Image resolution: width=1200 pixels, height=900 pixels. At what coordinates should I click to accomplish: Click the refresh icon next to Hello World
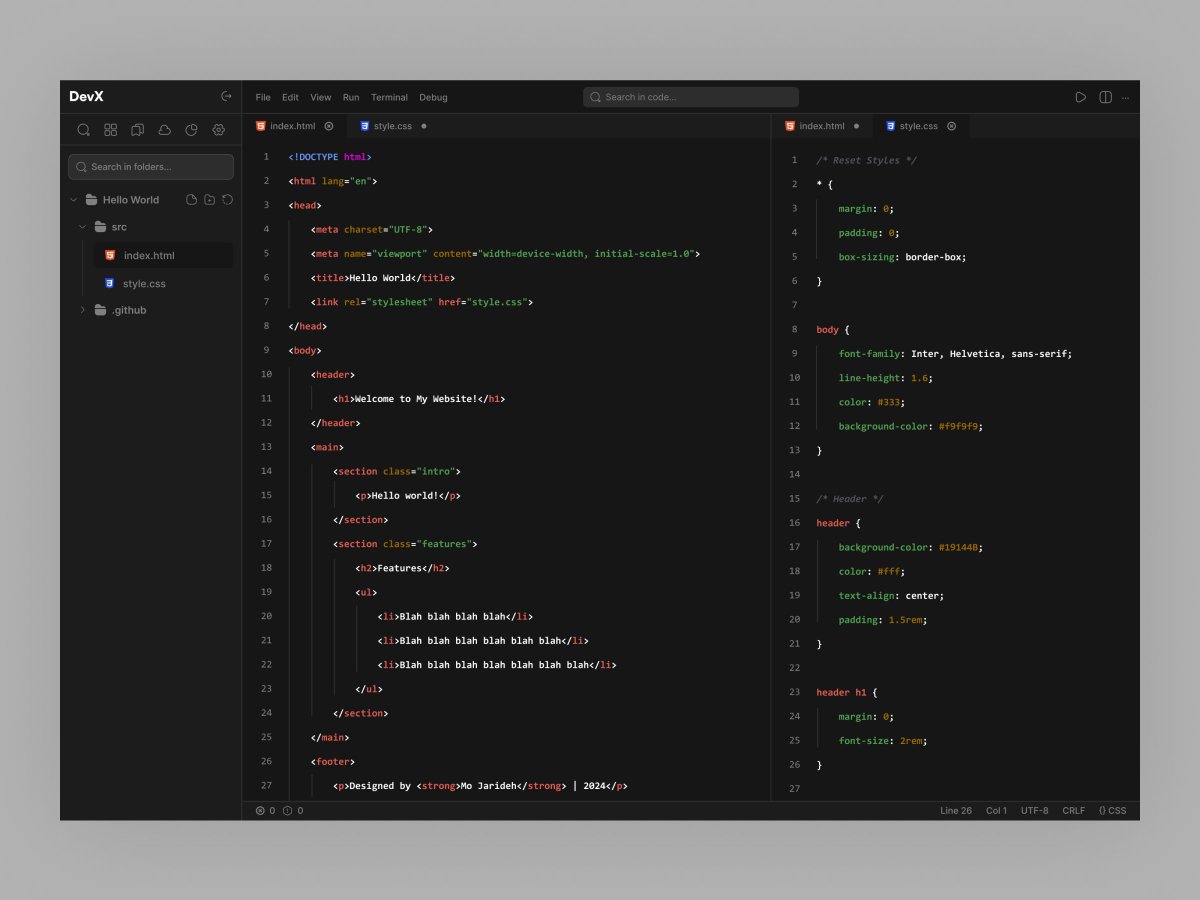pos(228,200)
